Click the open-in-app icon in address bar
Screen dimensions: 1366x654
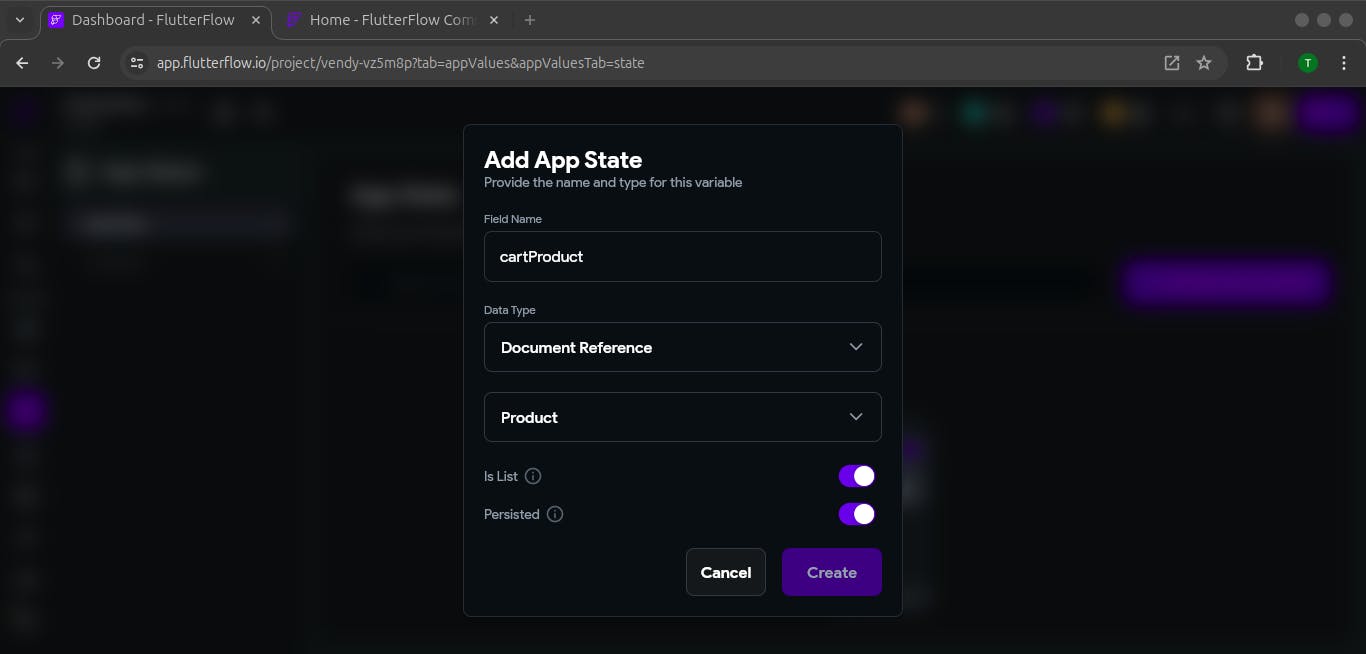pyautogui.click(x=1172, y=63)
